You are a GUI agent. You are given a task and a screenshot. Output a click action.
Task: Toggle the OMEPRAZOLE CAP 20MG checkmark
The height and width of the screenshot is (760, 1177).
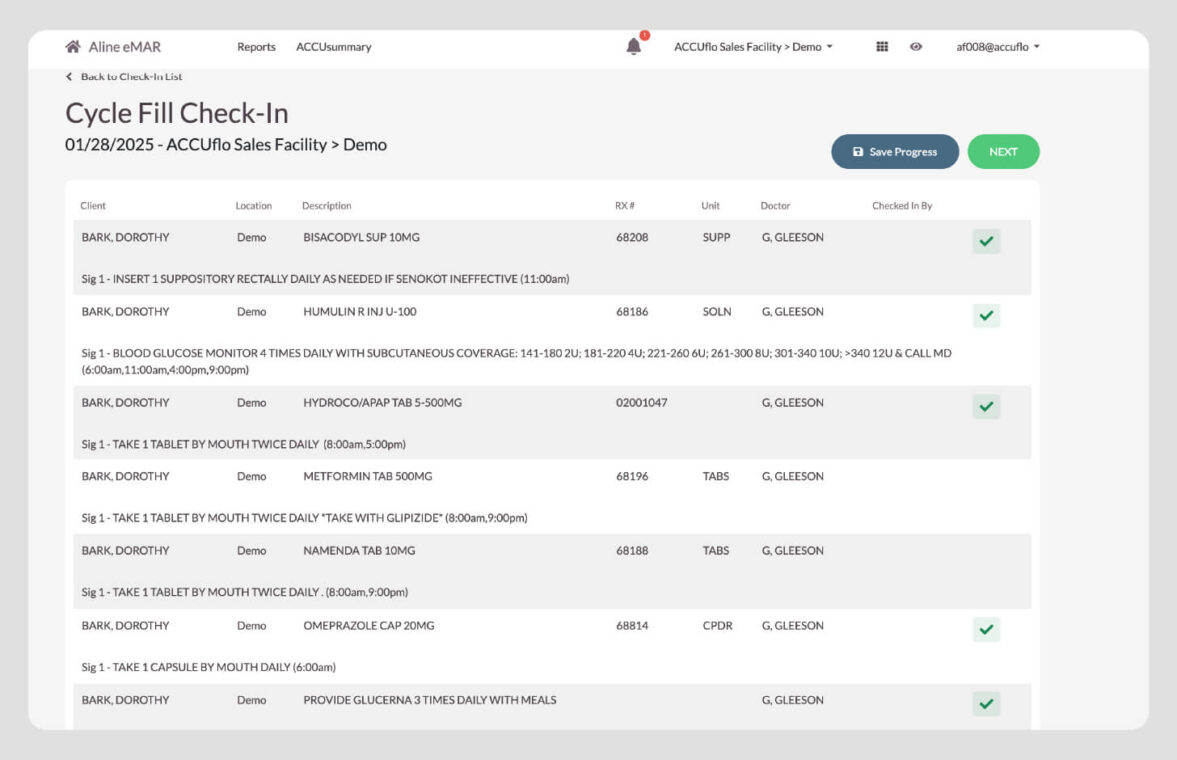[x=986, y=629]
